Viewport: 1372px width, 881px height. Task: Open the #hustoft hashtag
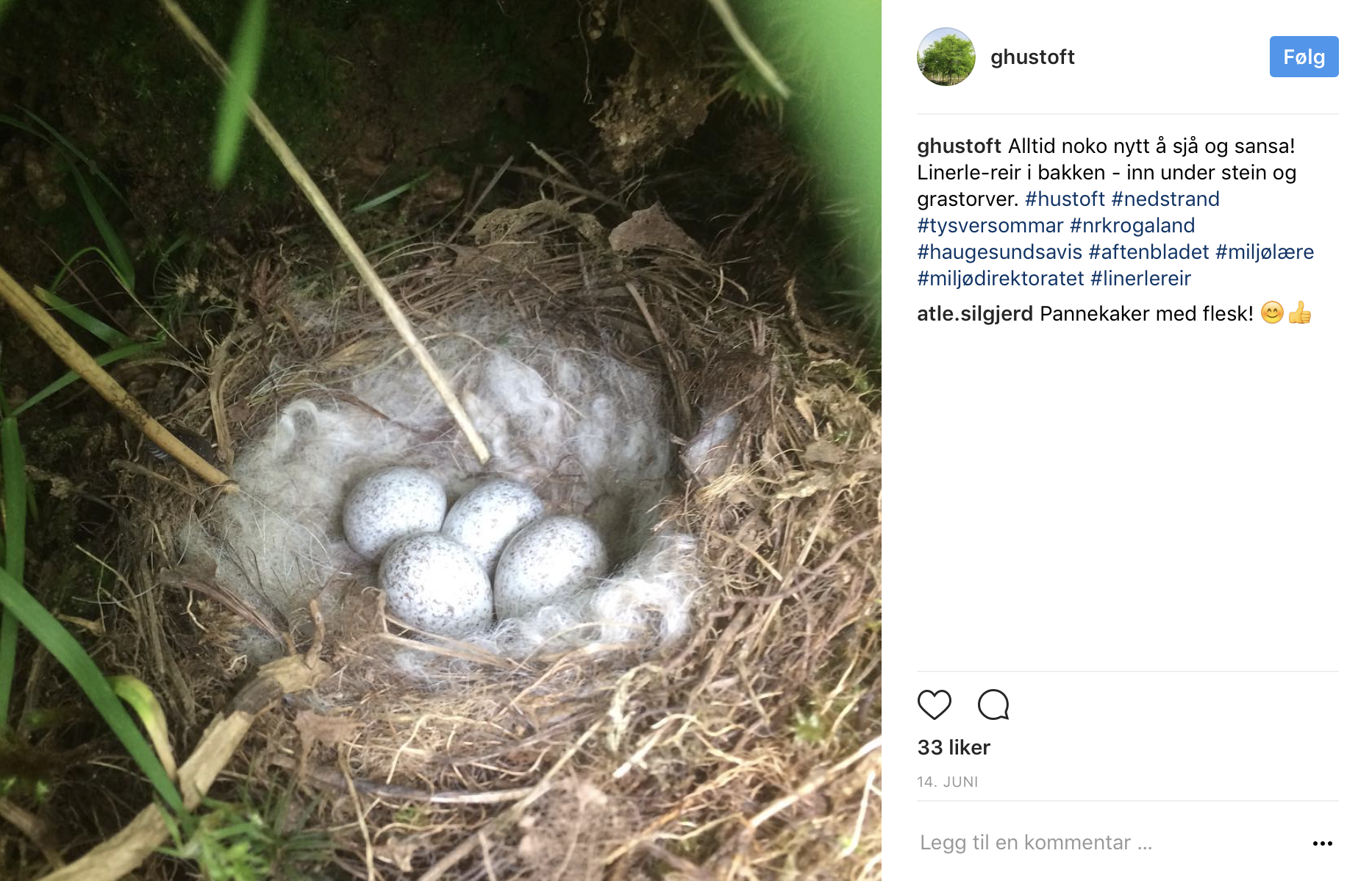[1065, 199]
